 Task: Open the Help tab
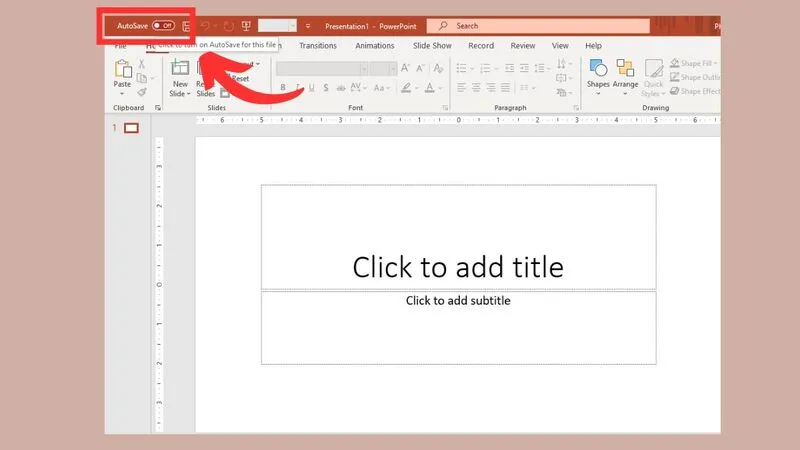593,45
